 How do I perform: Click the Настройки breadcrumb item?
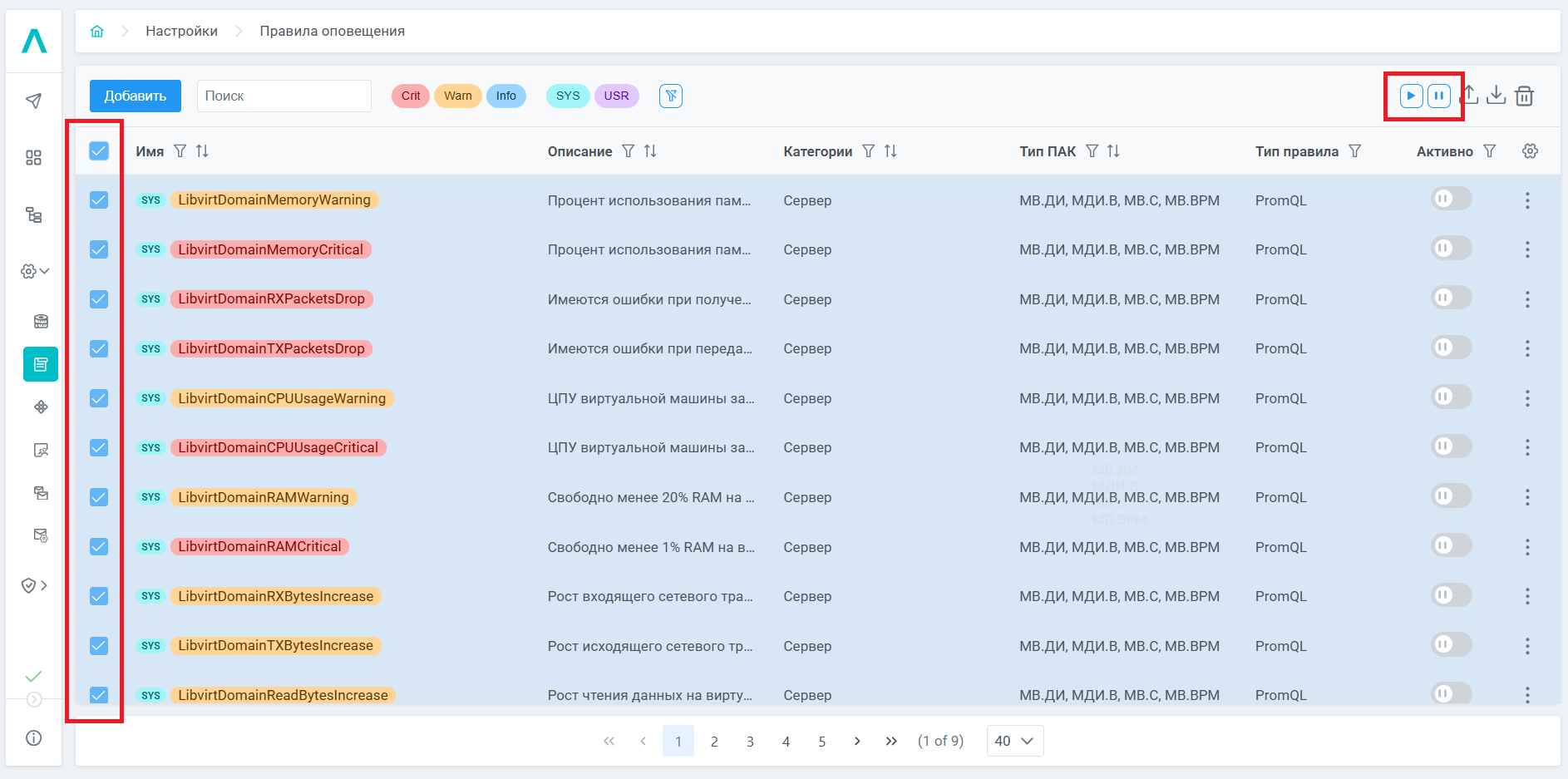(x=181, y=32)
